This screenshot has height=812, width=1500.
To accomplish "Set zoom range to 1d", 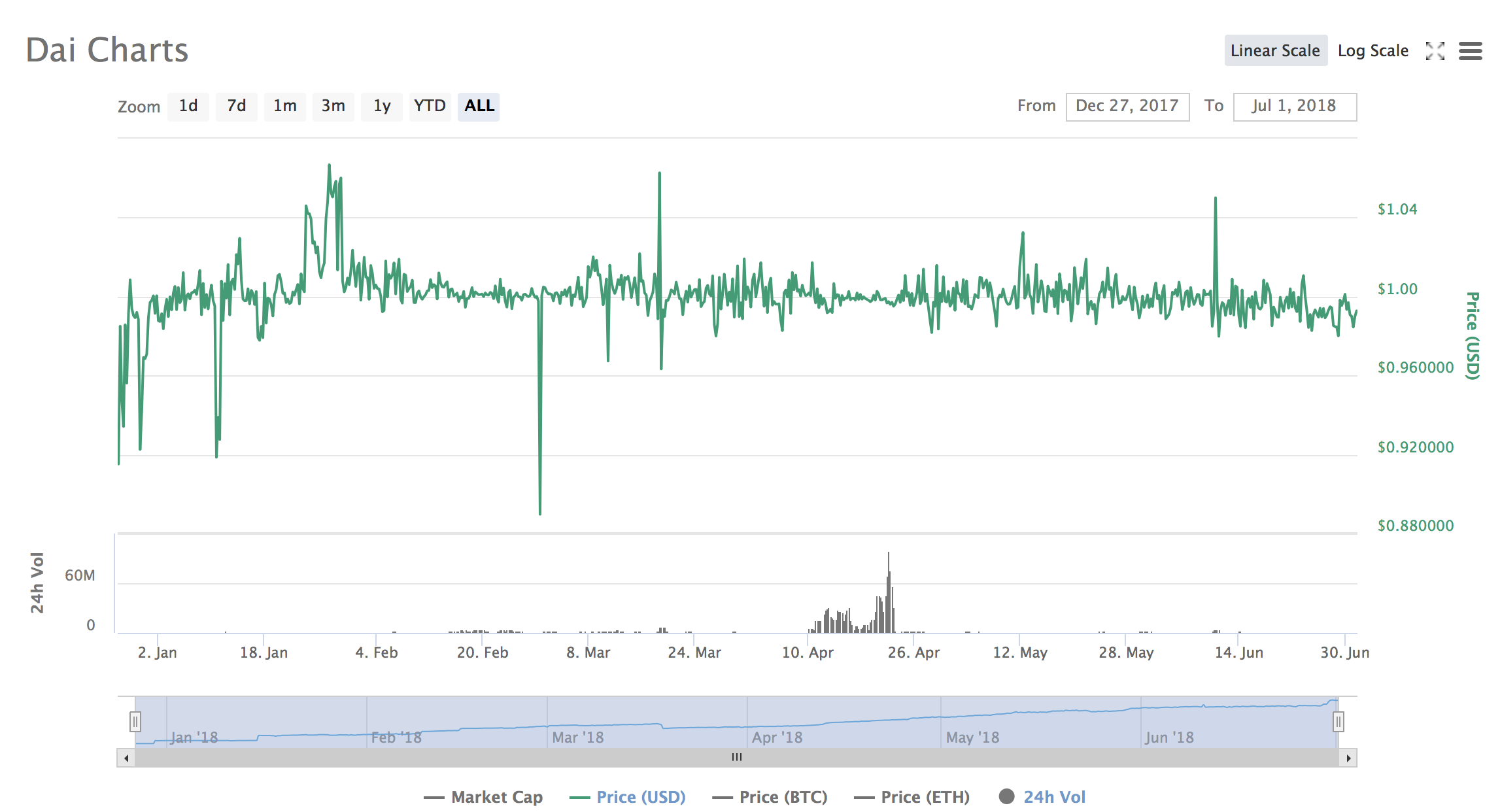I will click(x=188, y=106).
